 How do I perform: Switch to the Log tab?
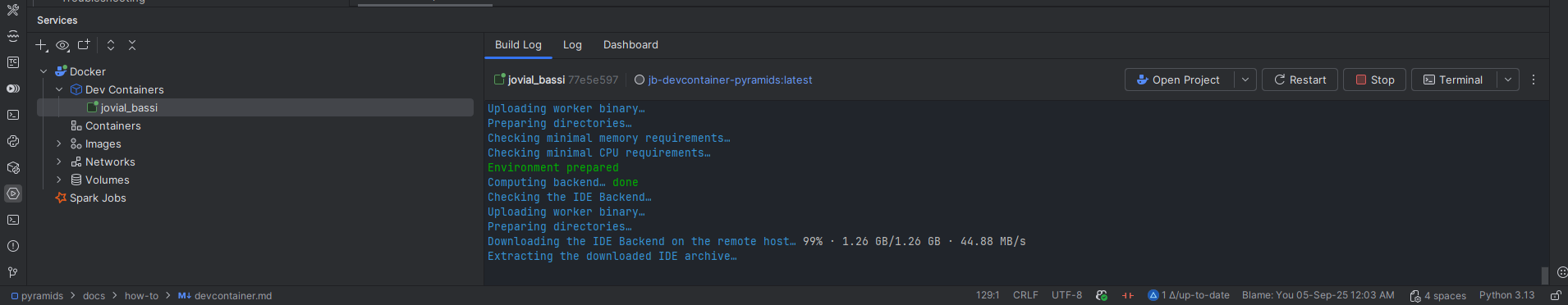point(572,45)
